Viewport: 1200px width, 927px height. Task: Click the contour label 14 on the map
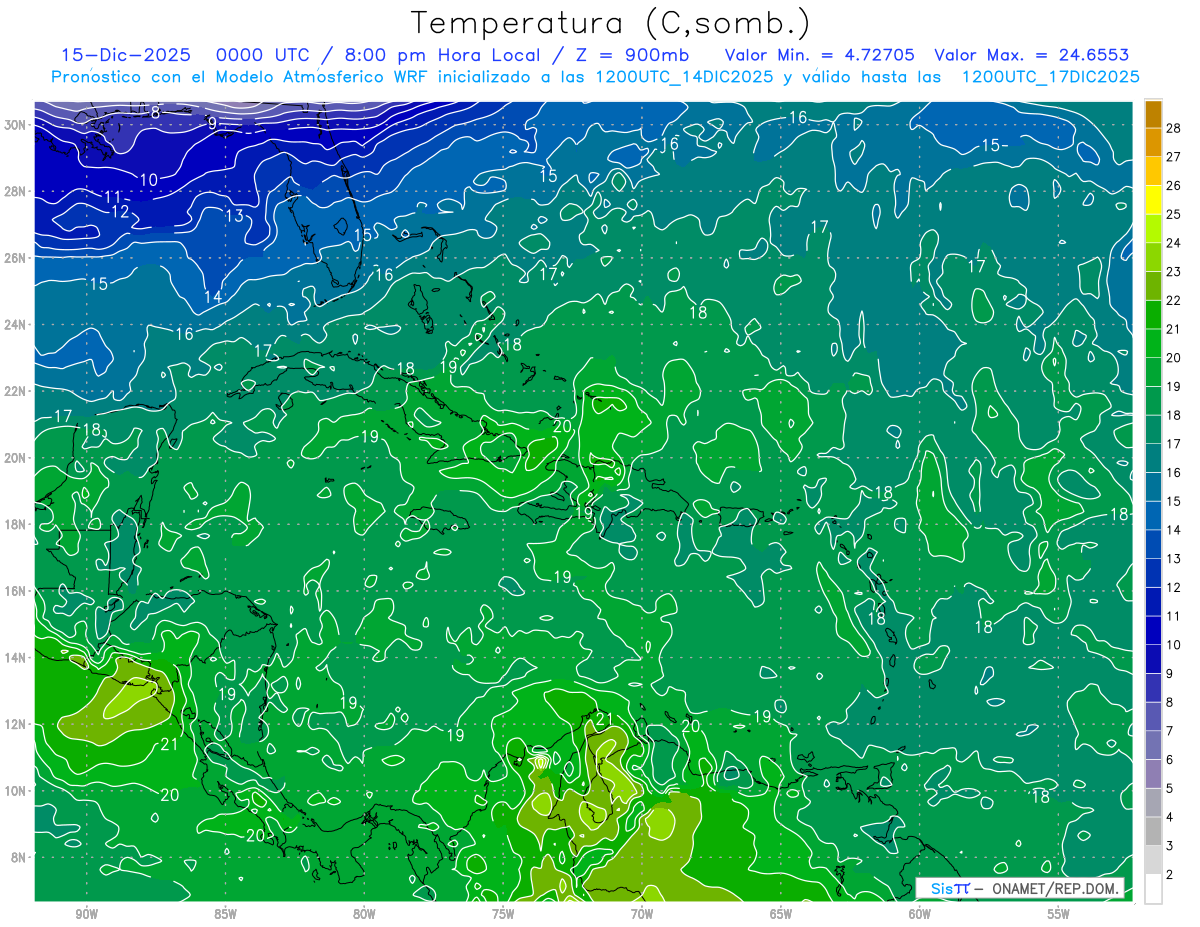(x=213, y=297)
